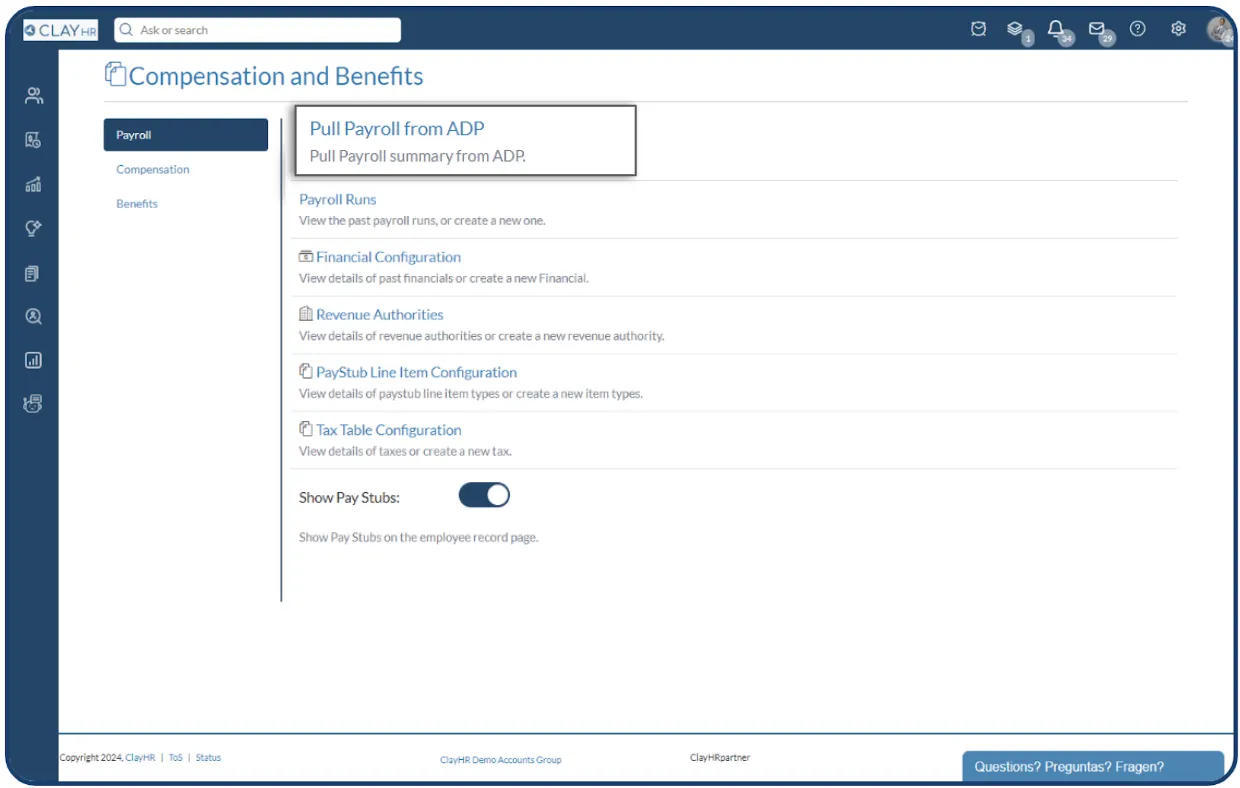Open the ToS footer link
This screenshot has width=1240, height=788.
click(176, 758)
